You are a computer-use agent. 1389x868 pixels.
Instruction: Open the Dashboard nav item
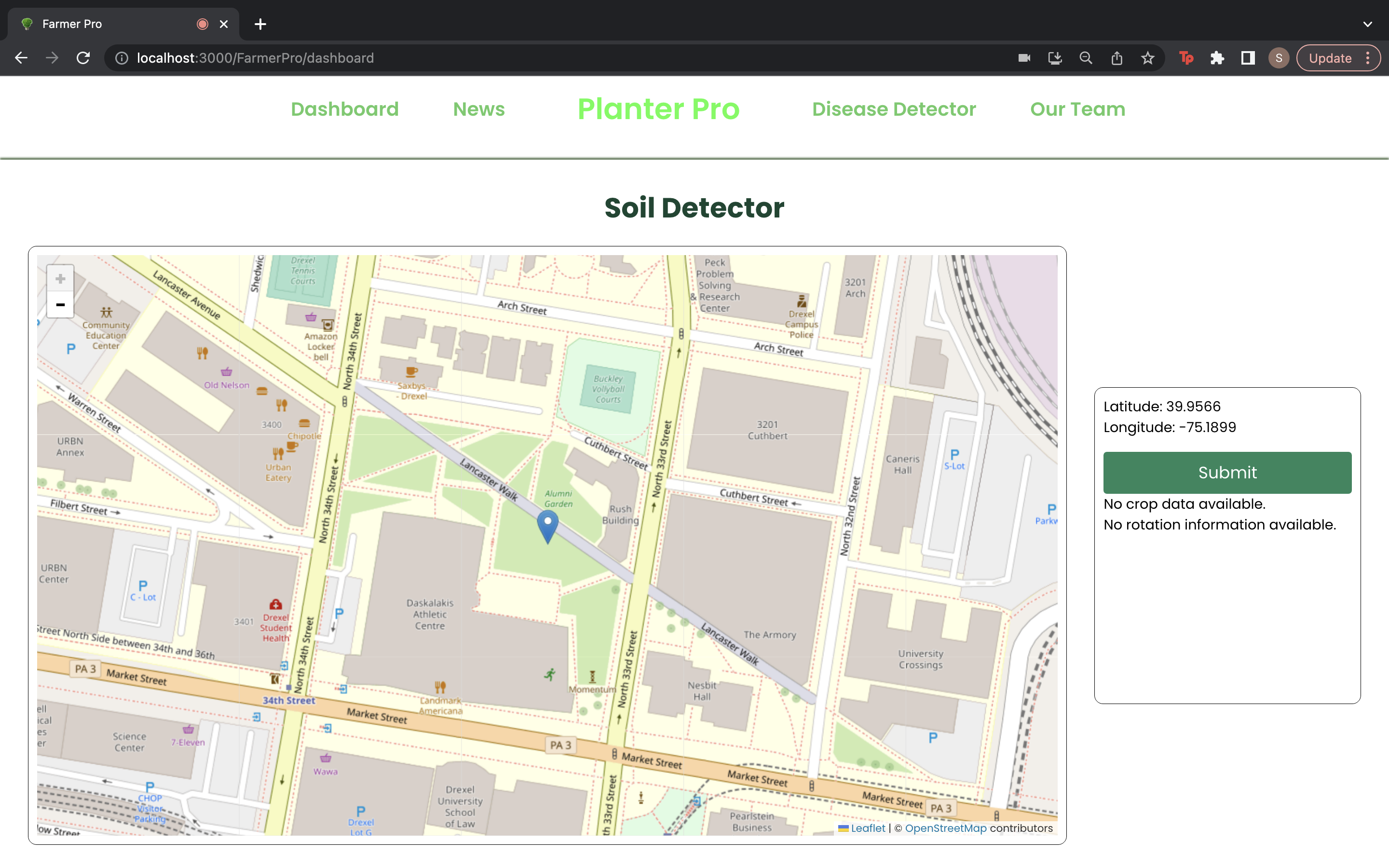click(344, 109)
